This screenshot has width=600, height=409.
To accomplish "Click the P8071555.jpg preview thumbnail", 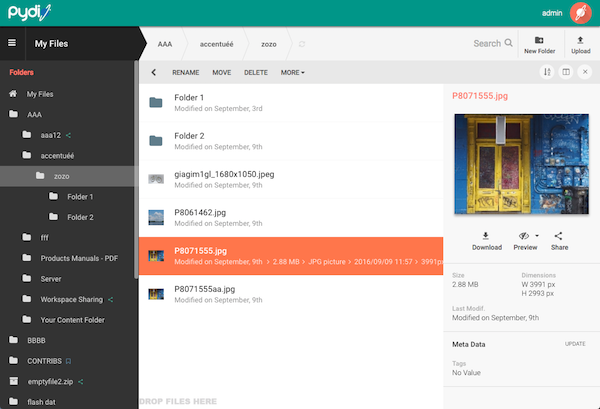I will coord(517,162).
